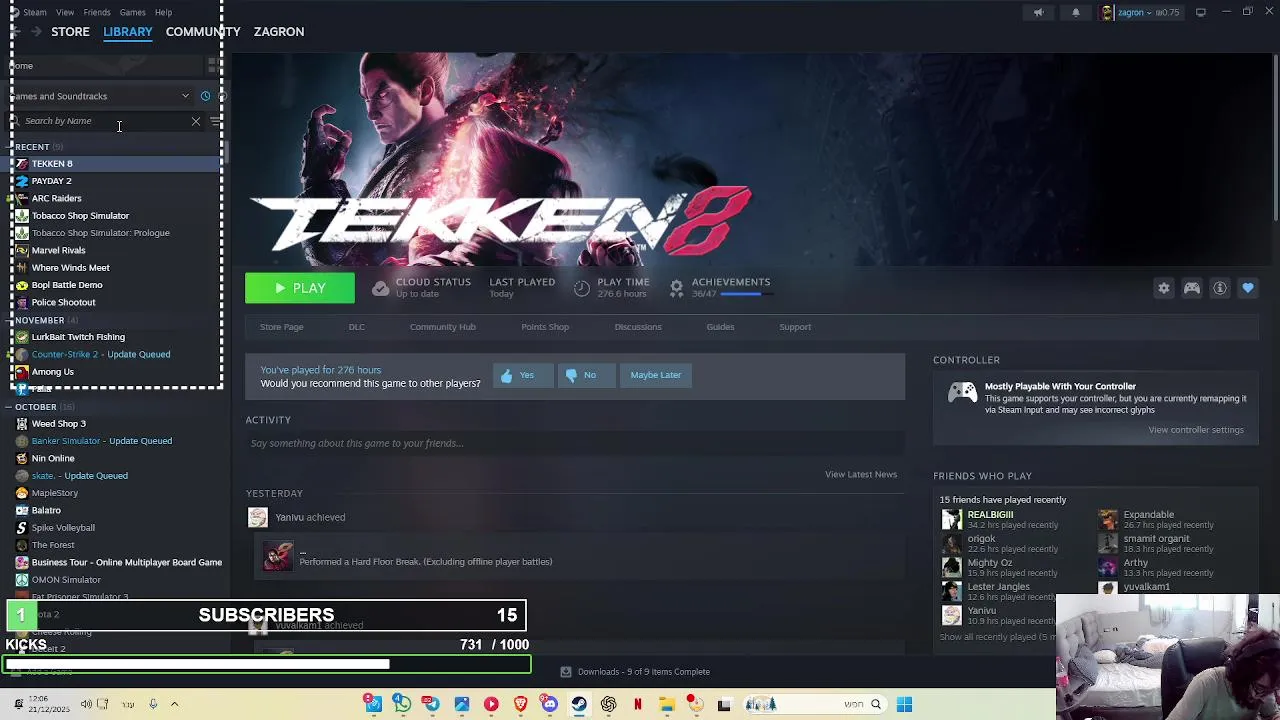Click the Achievements gear icon
Viewport: 1280px width, 720px height.
point(677,288)
